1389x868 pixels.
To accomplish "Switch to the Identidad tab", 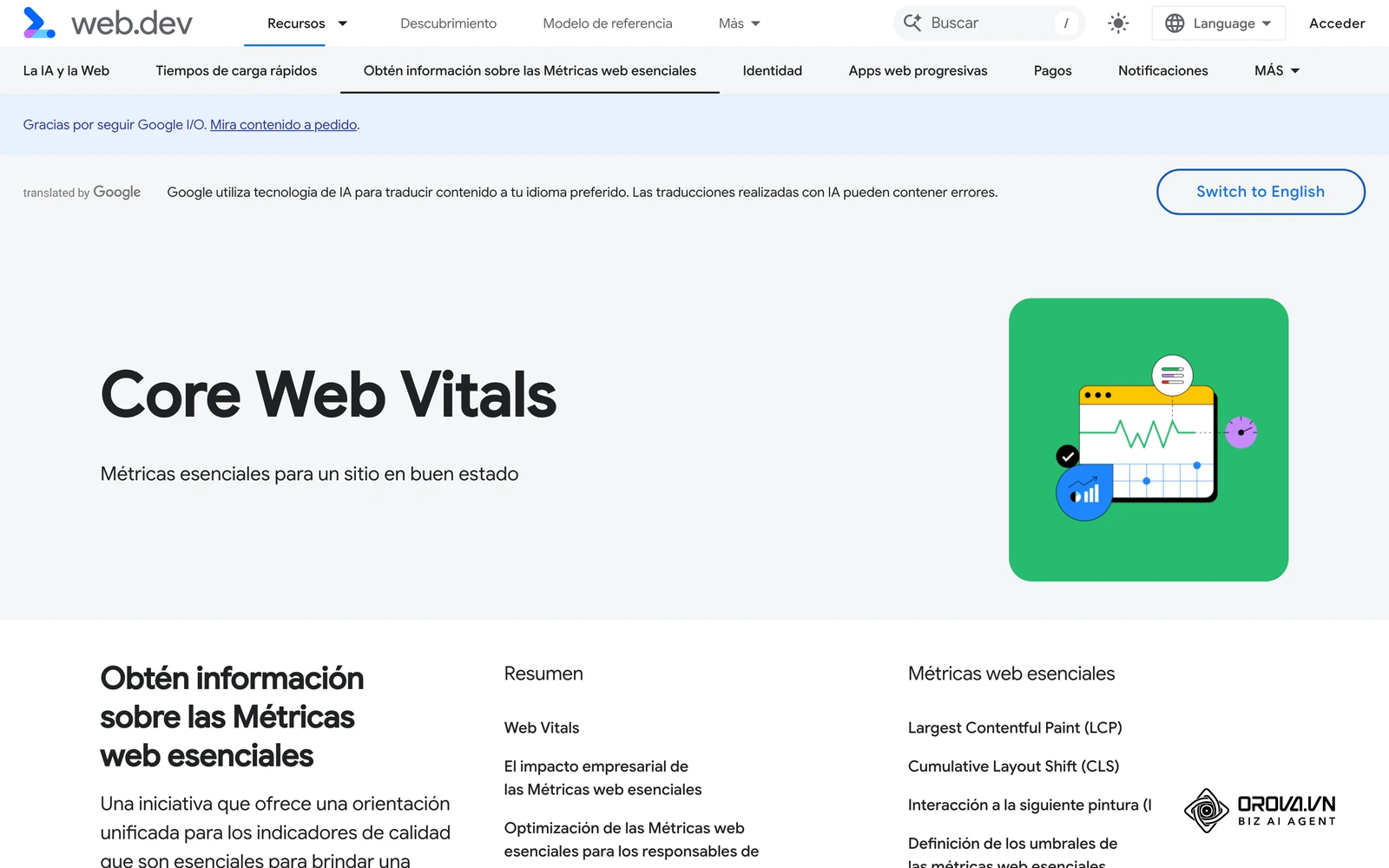I will (772, 70).
